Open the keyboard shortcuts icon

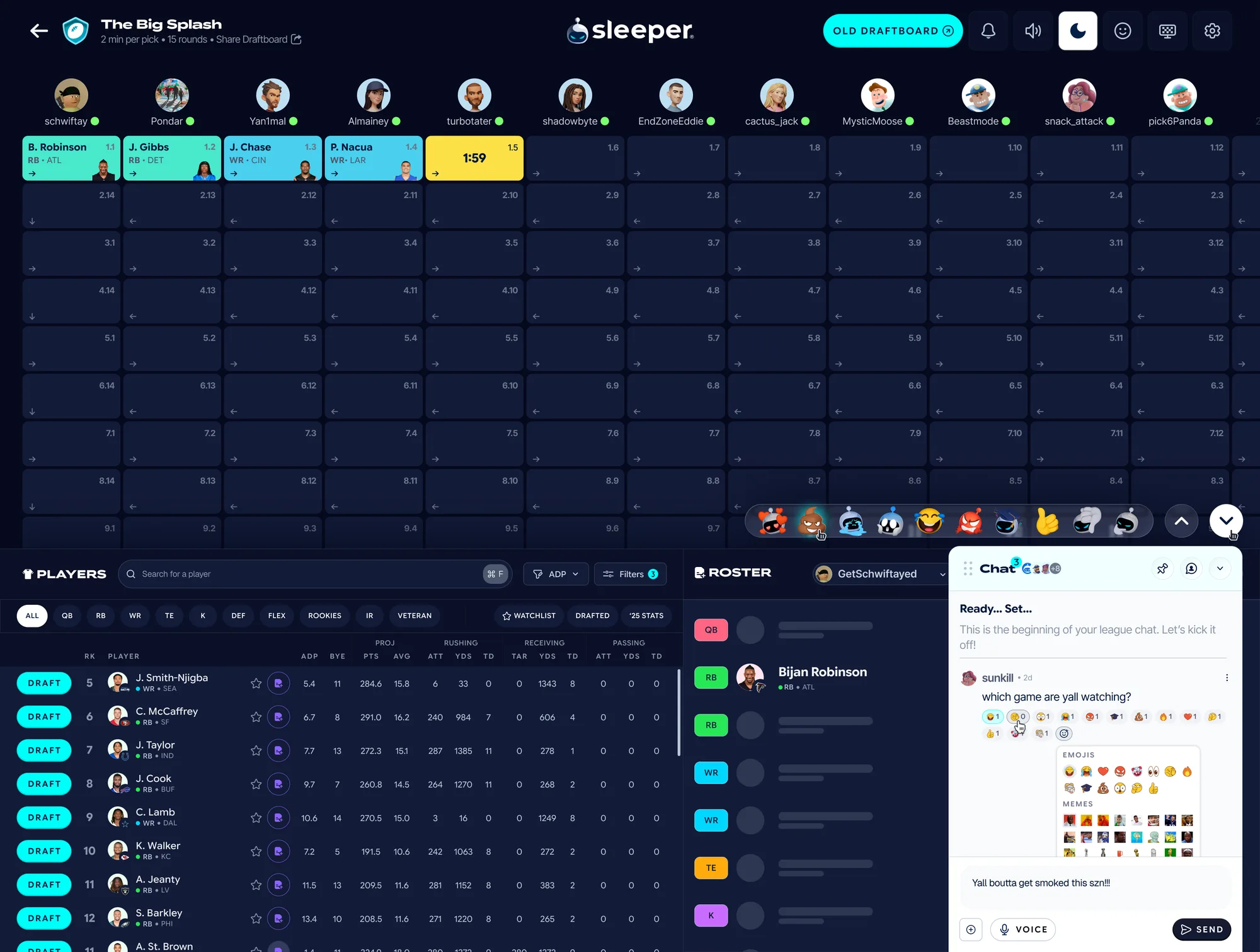[x=1167, y=31]
